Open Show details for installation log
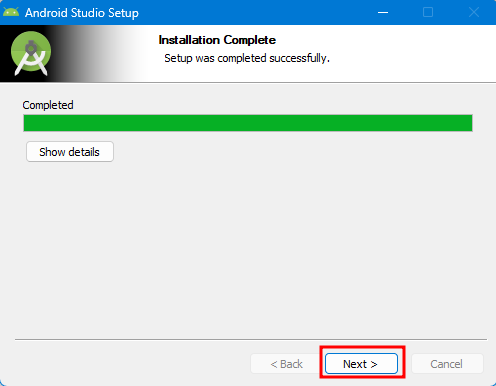This screenshot has width=496, height=386. (70, 152)
